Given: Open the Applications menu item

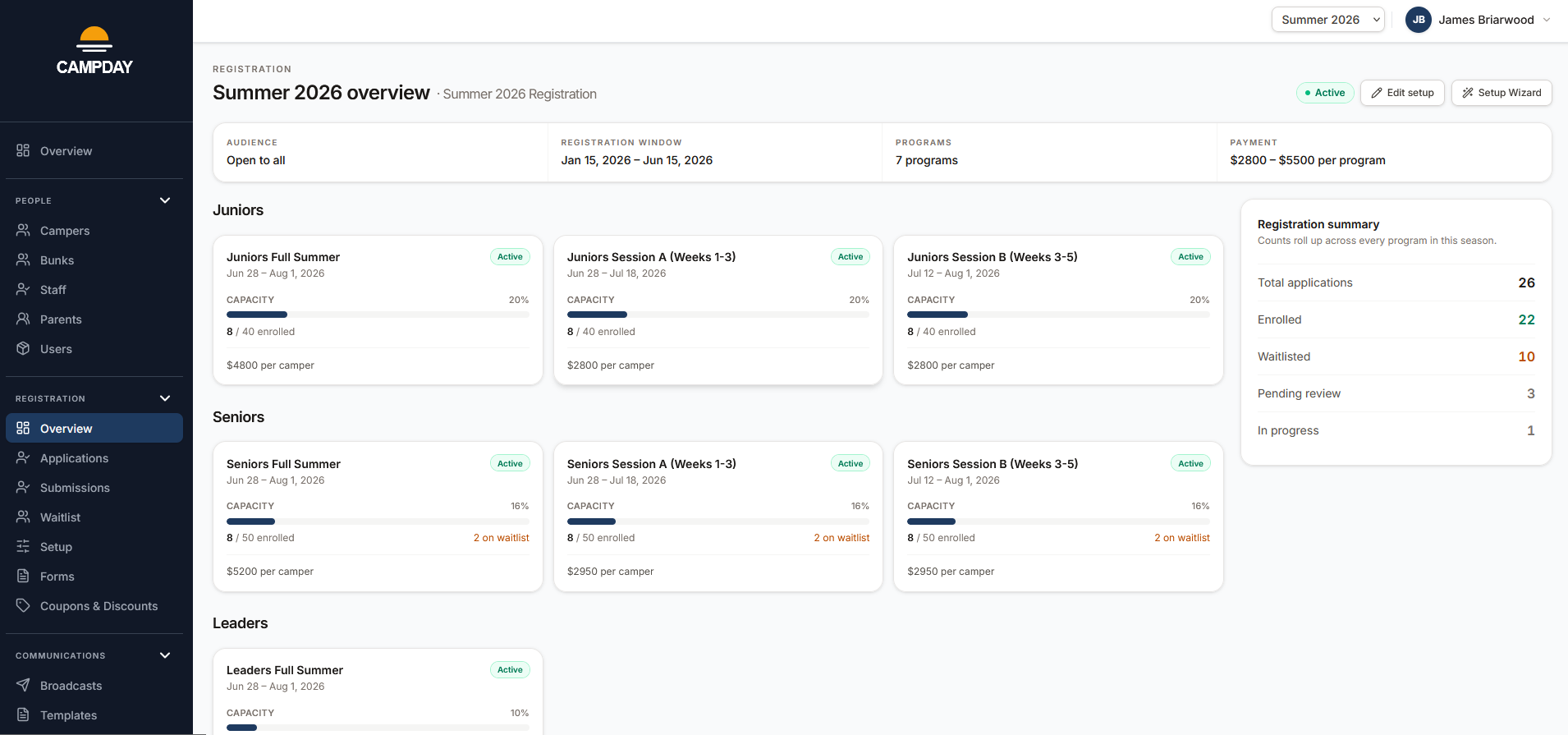Looking at the screenshot, I should pos(94,458).
